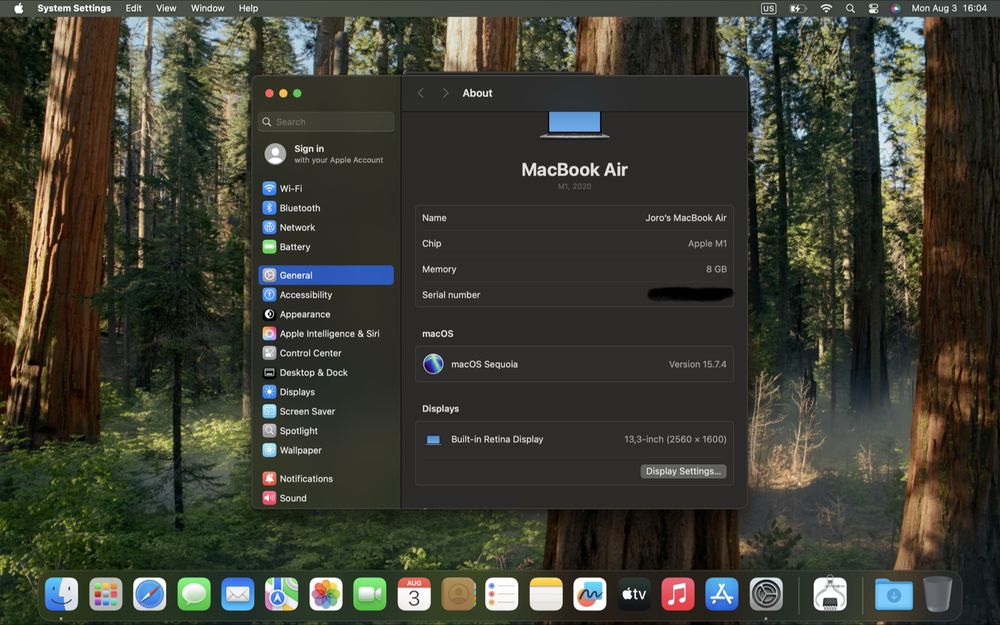This screenshot has width=1000, height=625.
Task: Click the Built-in Retina Display row
Action: [x=574, y=439]
